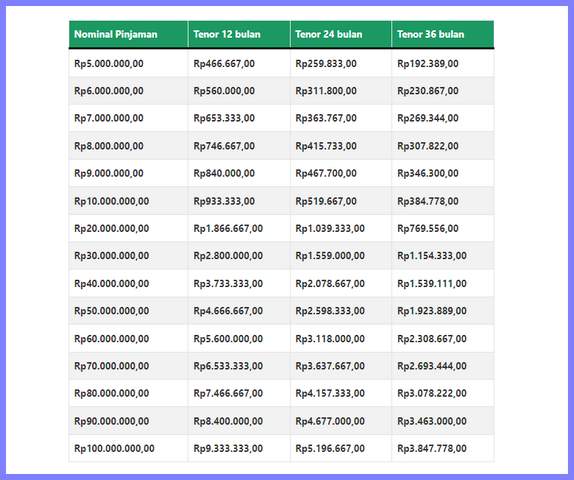Select the Rp7.466.667,00 cell
574x480 pixels.
[239, 394]
